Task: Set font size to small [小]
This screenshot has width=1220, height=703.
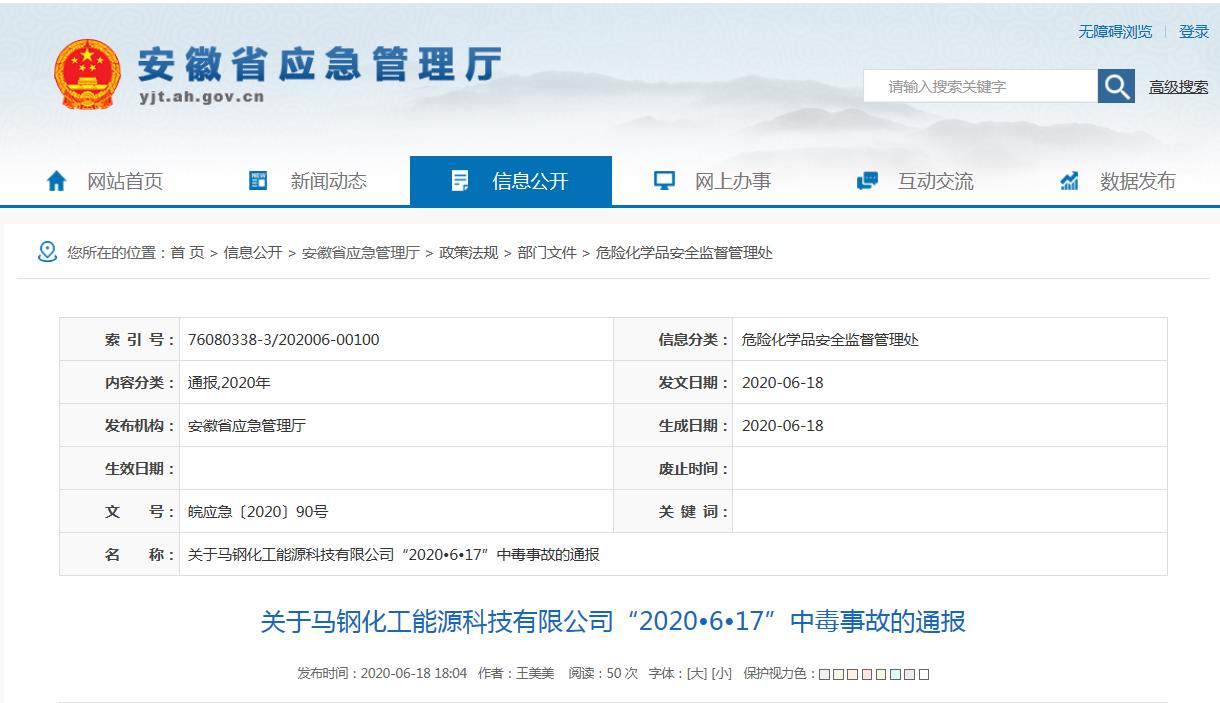Action: [721, 674]
